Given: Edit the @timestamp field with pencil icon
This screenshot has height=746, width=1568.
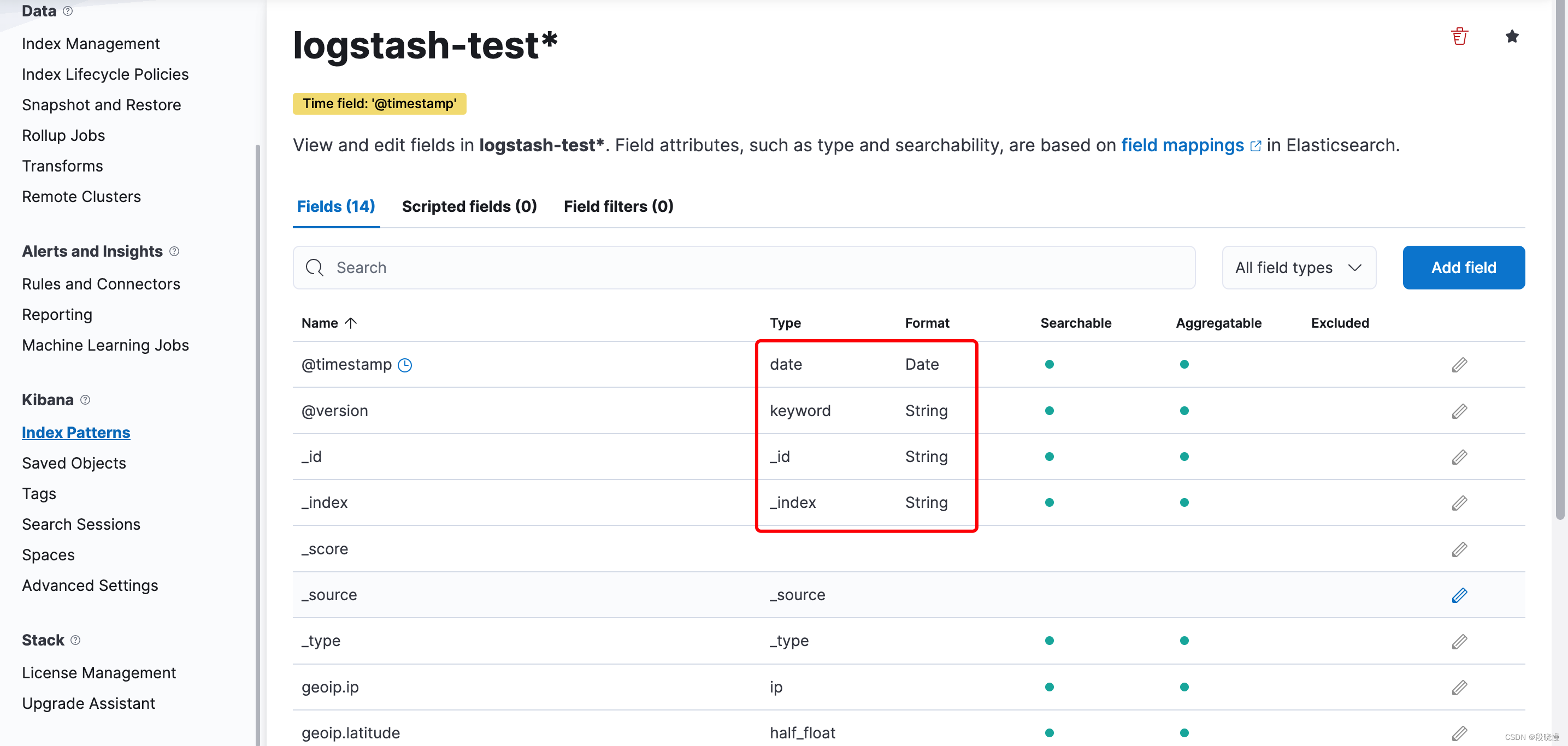Looking at the screenshot, I should pyautogui.click(x=1459, y=364).
